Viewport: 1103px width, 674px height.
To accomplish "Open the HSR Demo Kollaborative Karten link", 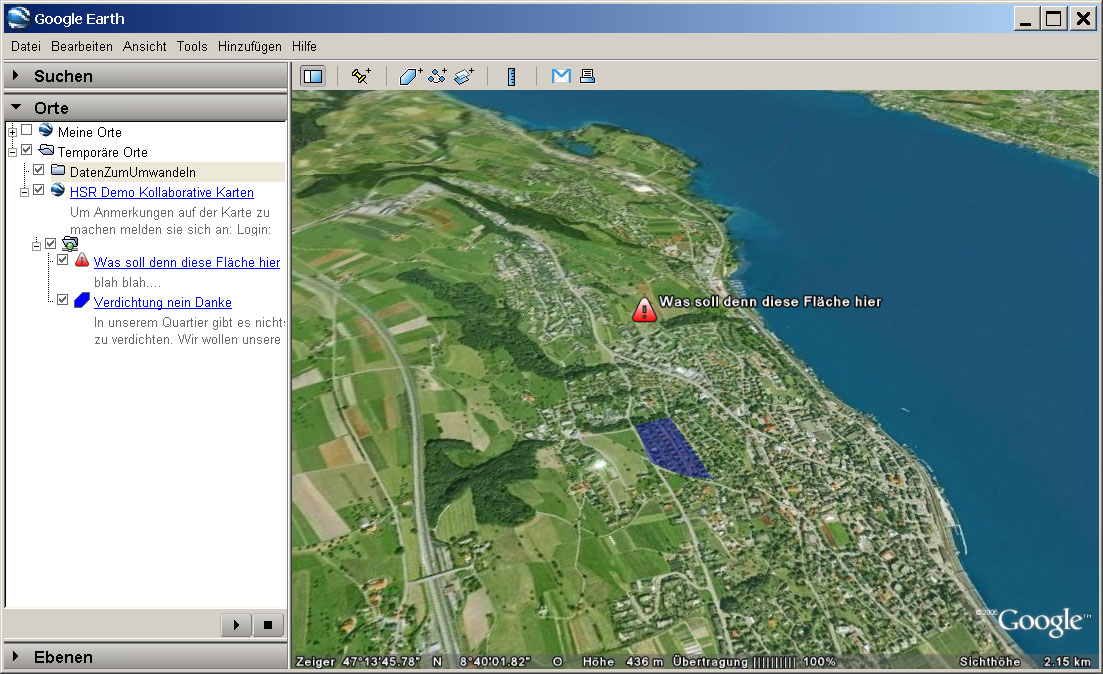I will point(161,192).
